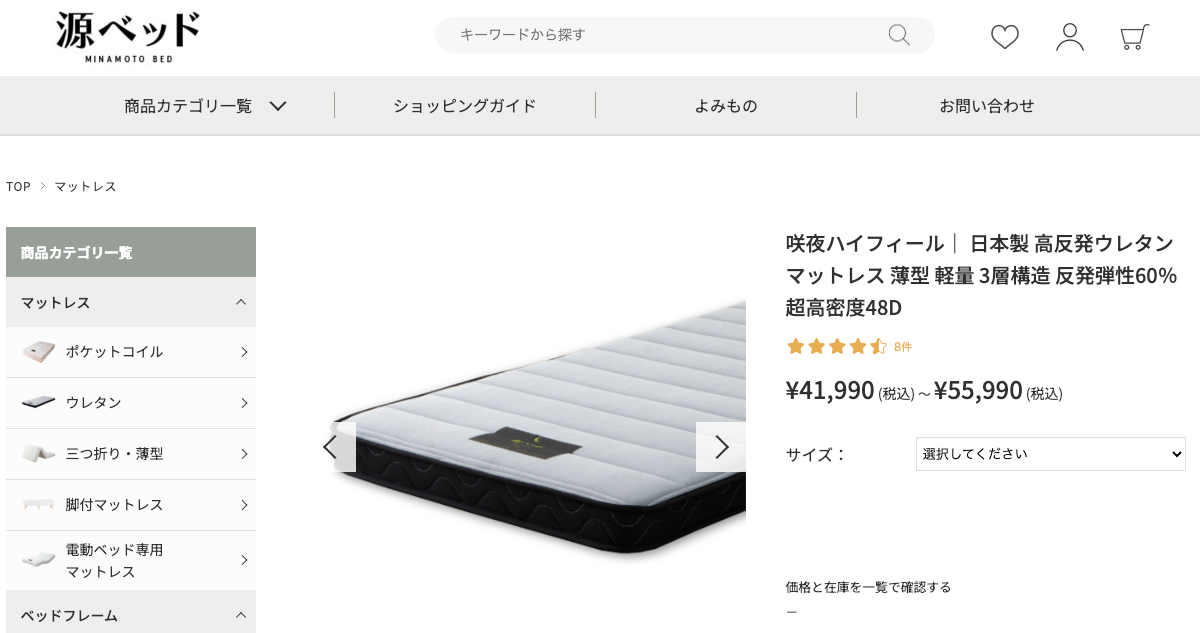This screenshot has width=1200, height=633.
Task: Open the よみもの menu item
Action: click(x=726, y=105)
